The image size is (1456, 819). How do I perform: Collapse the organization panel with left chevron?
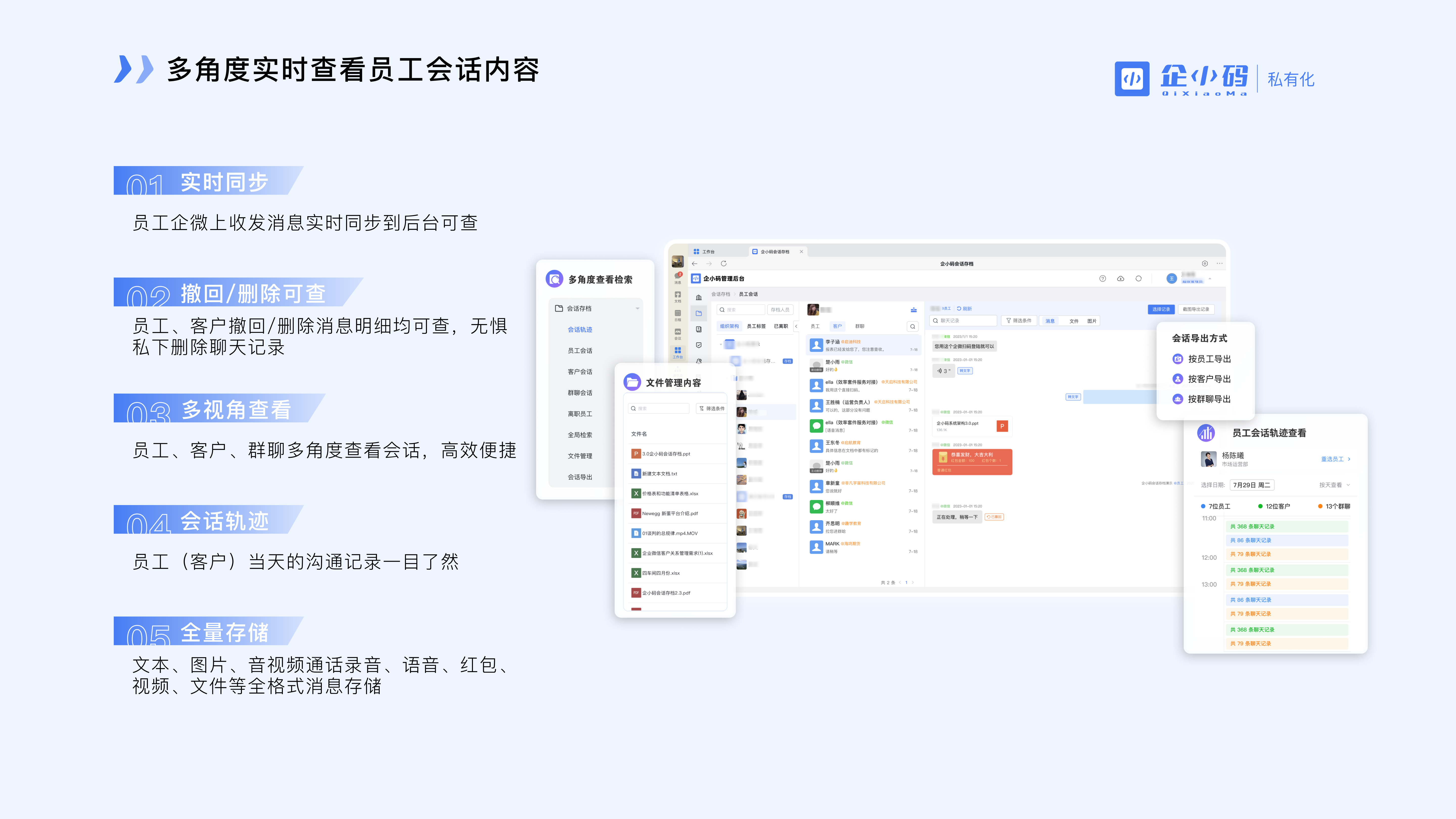(x=797, y=326)
